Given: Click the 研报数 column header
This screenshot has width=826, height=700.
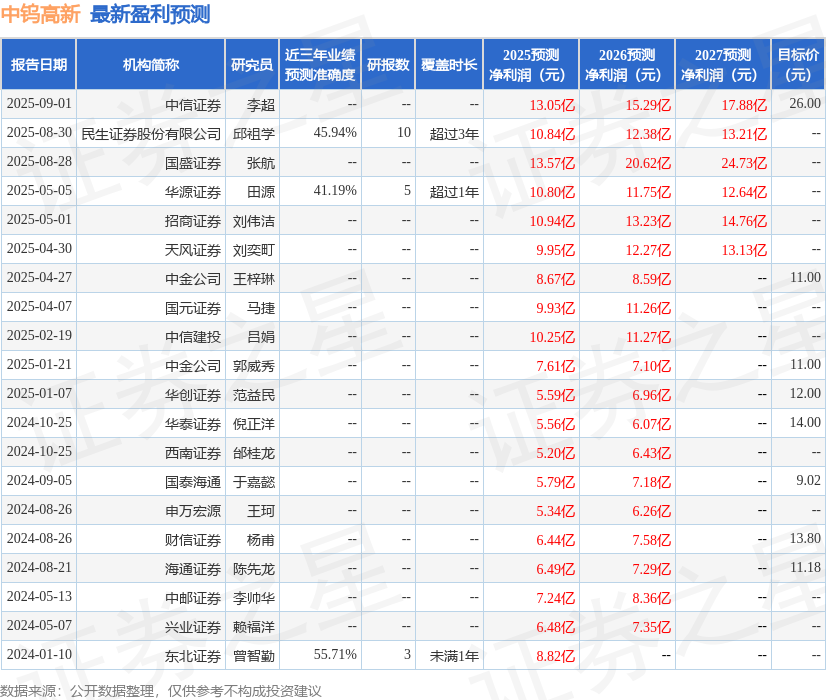Looking at the screenshot, I should [388, 64].
